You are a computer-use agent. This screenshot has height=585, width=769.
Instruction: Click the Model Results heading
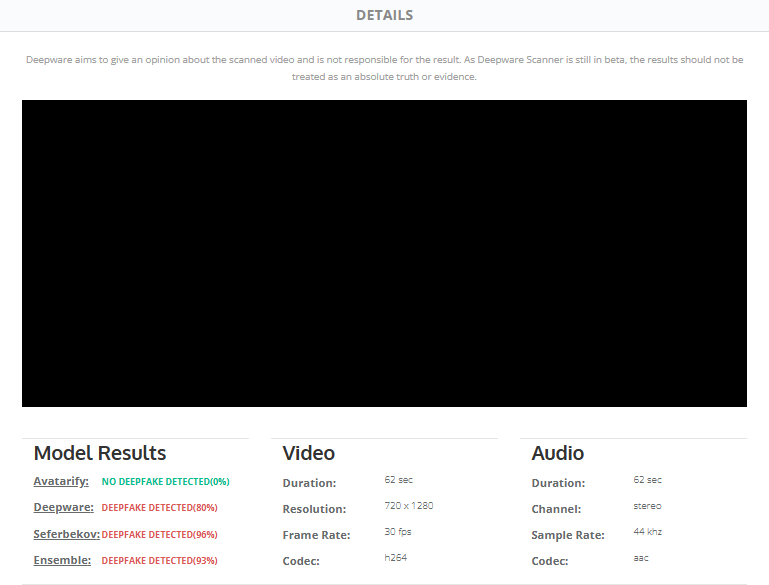(100, 453)
